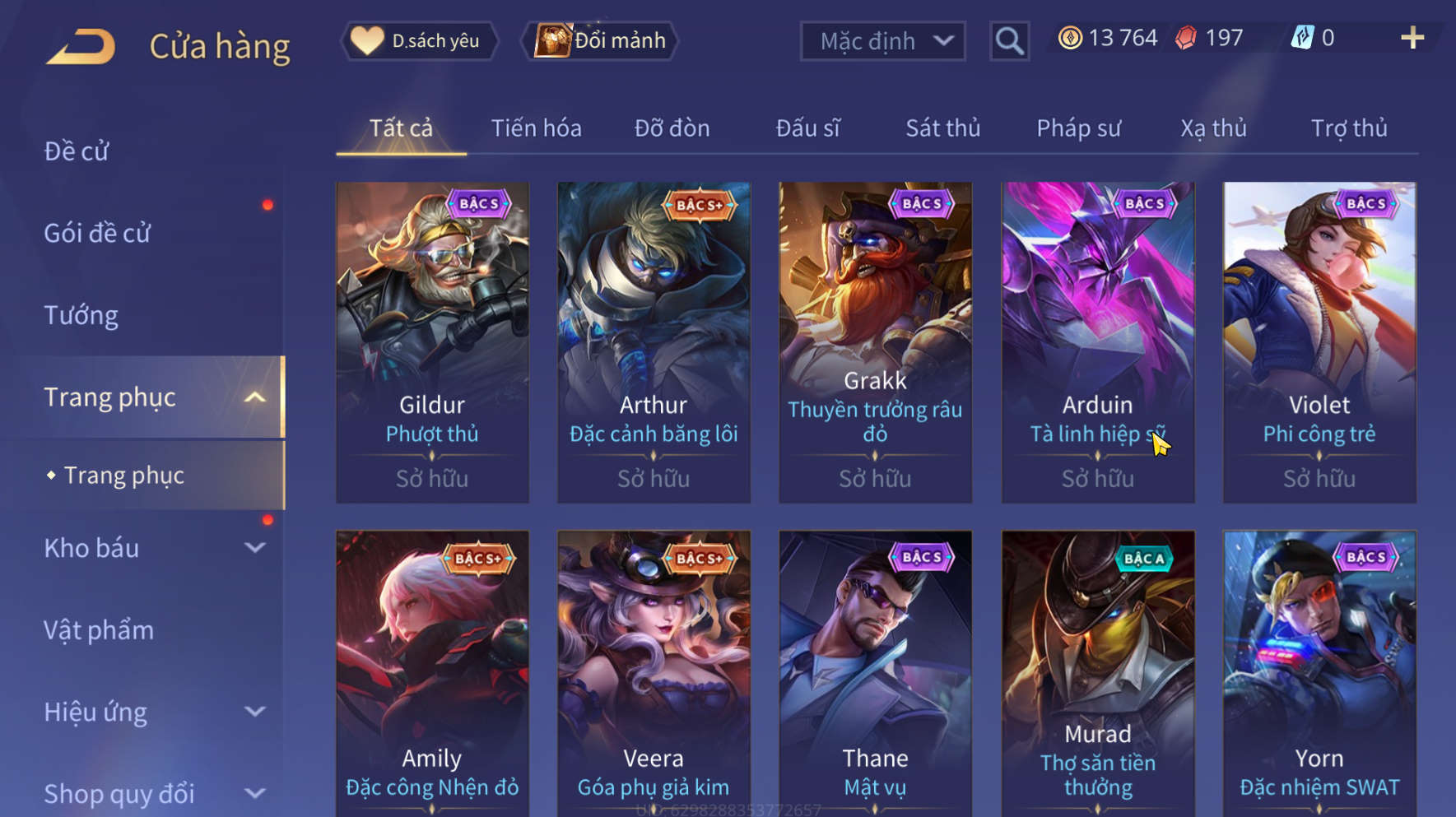Select the Tiến hóa tab

coord(537,128)
